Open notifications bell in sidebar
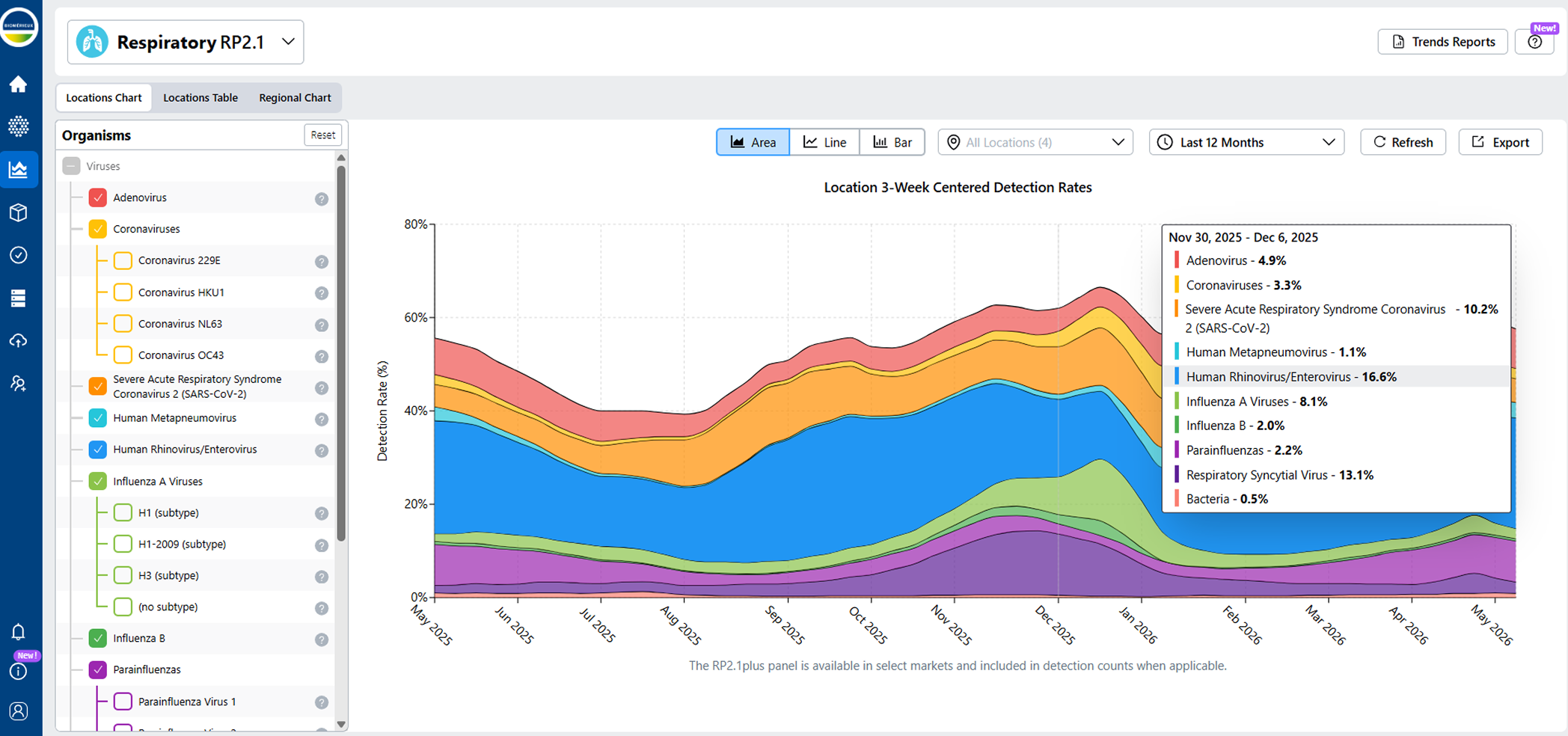 pos(18,632)
